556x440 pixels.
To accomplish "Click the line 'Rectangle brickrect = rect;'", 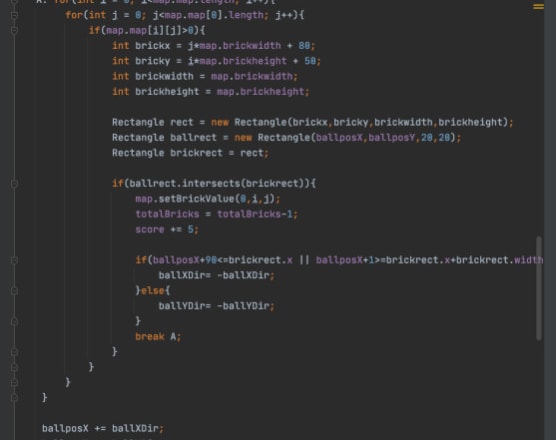I will click(x=190, y=153).
